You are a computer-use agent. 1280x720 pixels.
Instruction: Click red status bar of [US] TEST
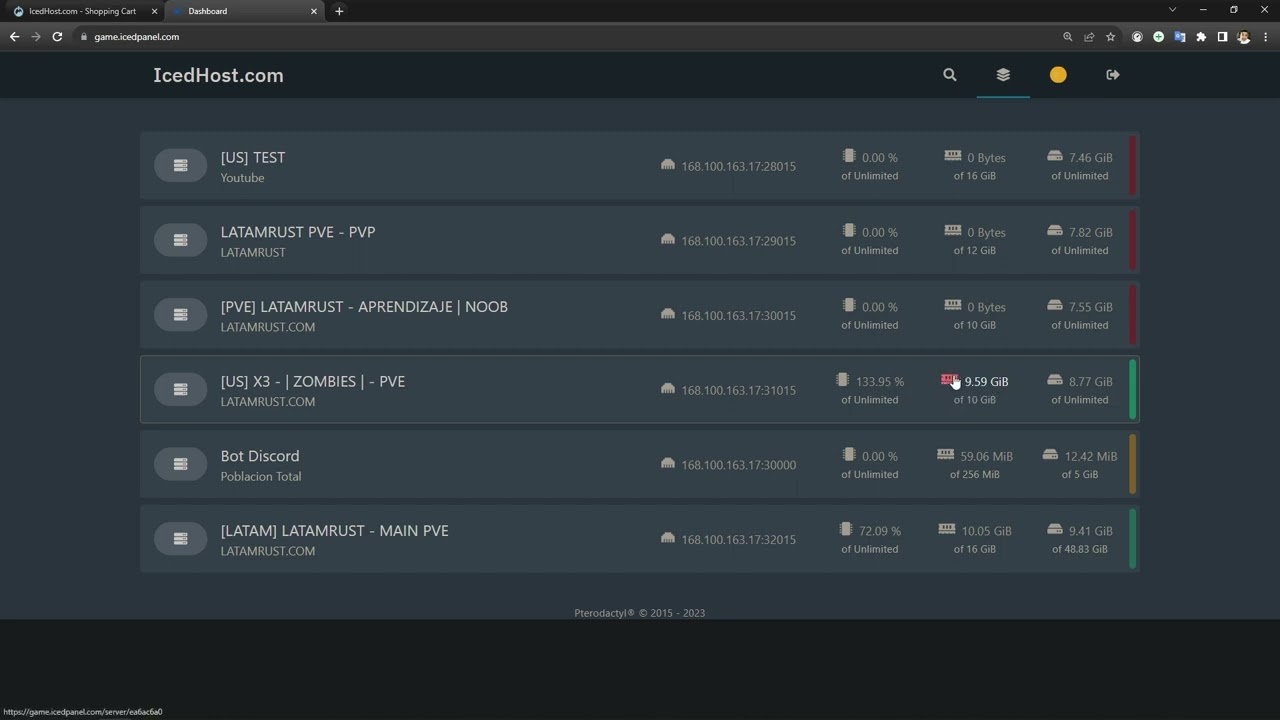(x=1133, y=166)
